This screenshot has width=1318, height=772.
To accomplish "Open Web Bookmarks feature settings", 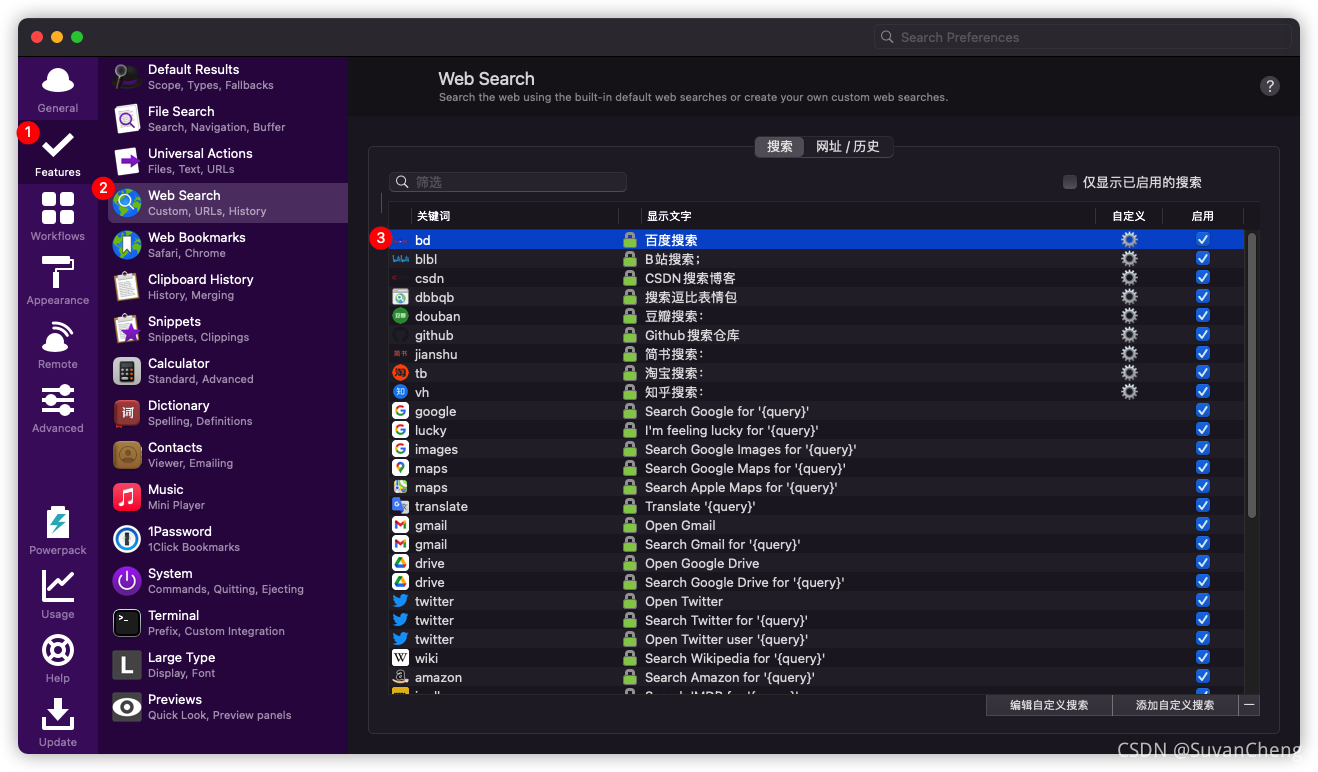I will (228, 245).
